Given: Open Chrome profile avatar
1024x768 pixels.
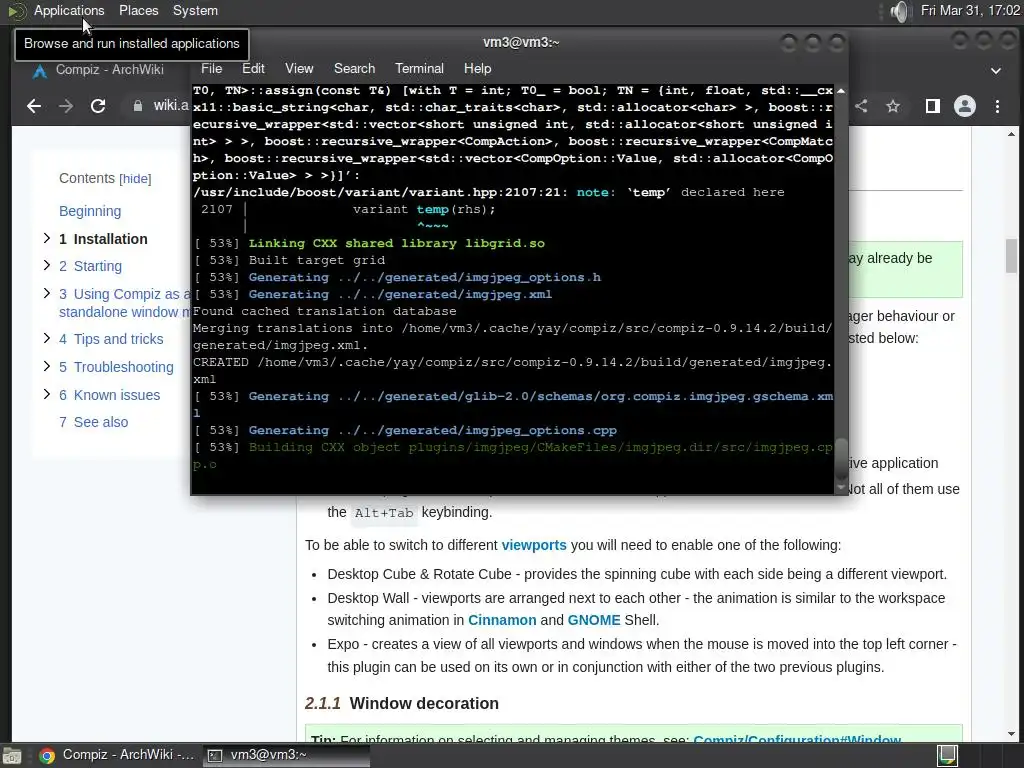Looking at the screenshot, I should [965, 106].
